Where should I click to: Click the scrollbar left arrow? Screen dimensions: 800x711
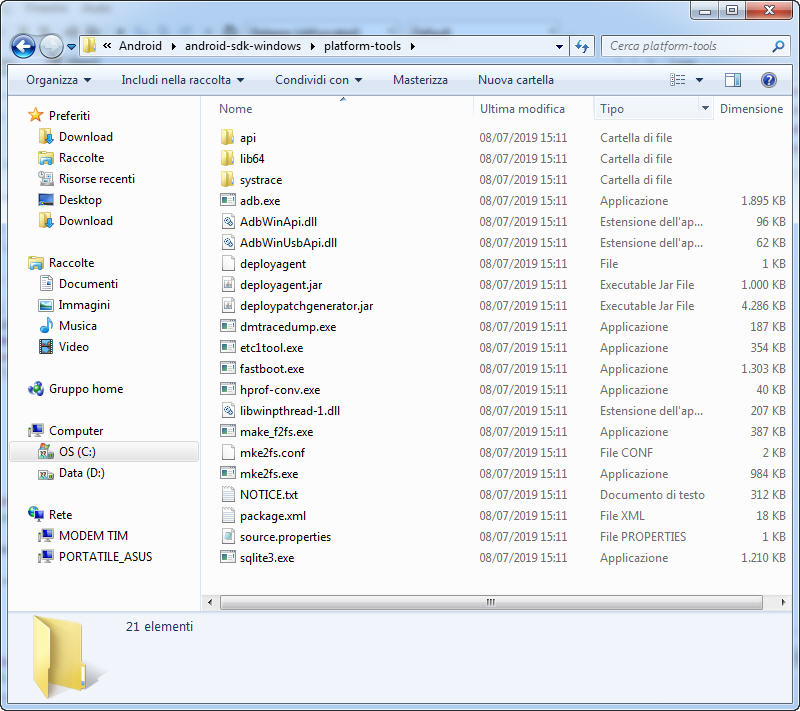point(210,602)
